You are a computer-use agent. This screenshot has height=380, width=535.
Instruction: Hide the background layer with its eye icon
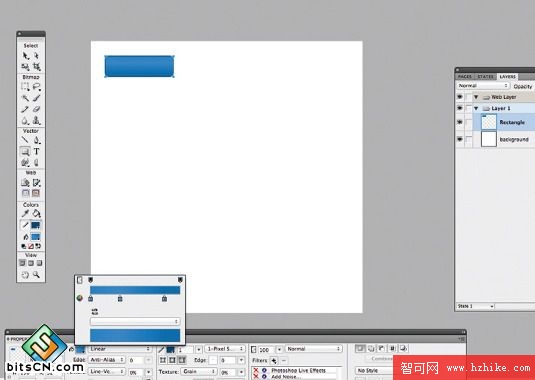coord(460,139)
